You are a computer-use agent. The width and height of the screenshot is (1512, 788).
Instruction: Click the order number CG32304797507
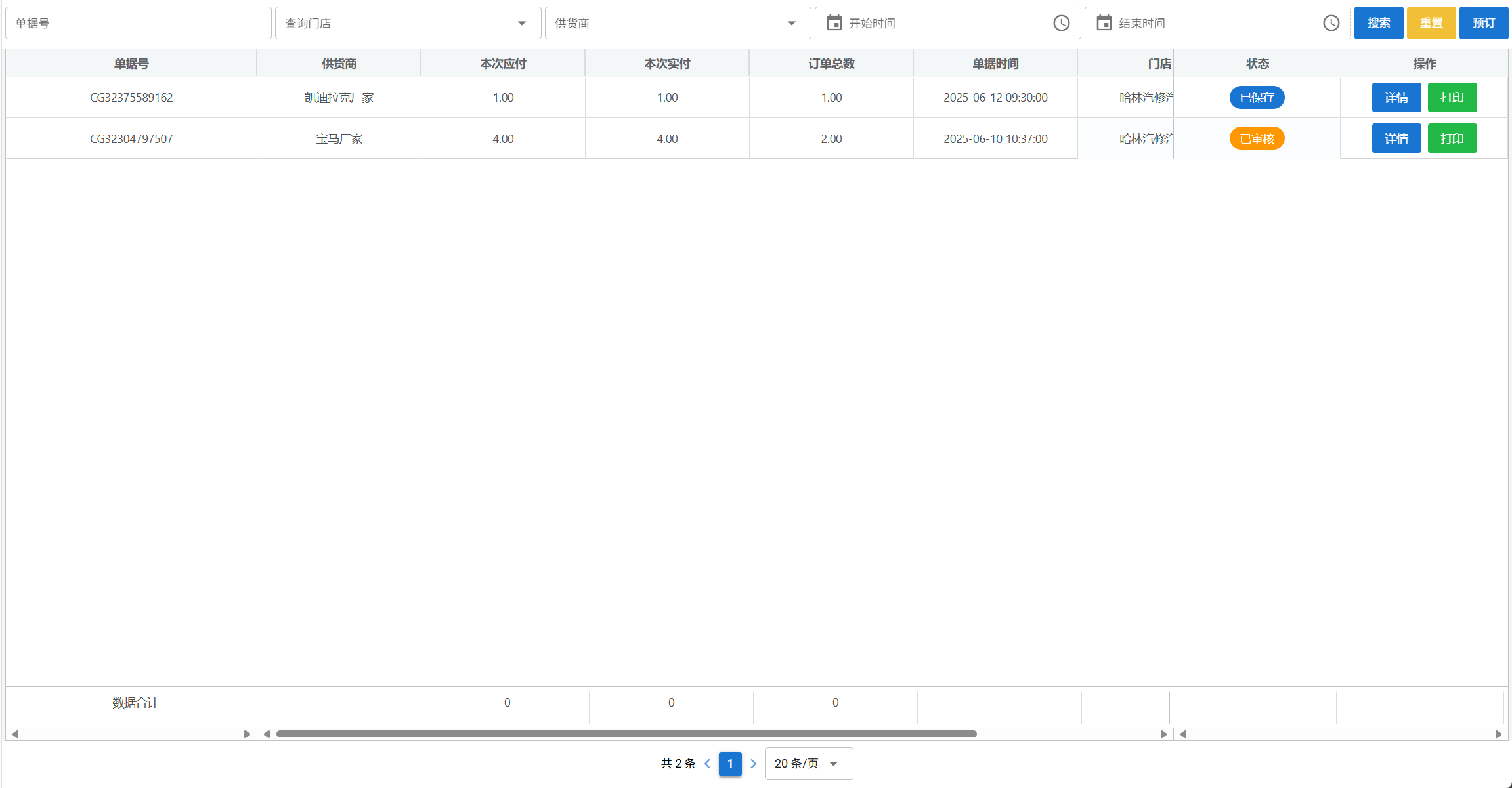point(131,139)
